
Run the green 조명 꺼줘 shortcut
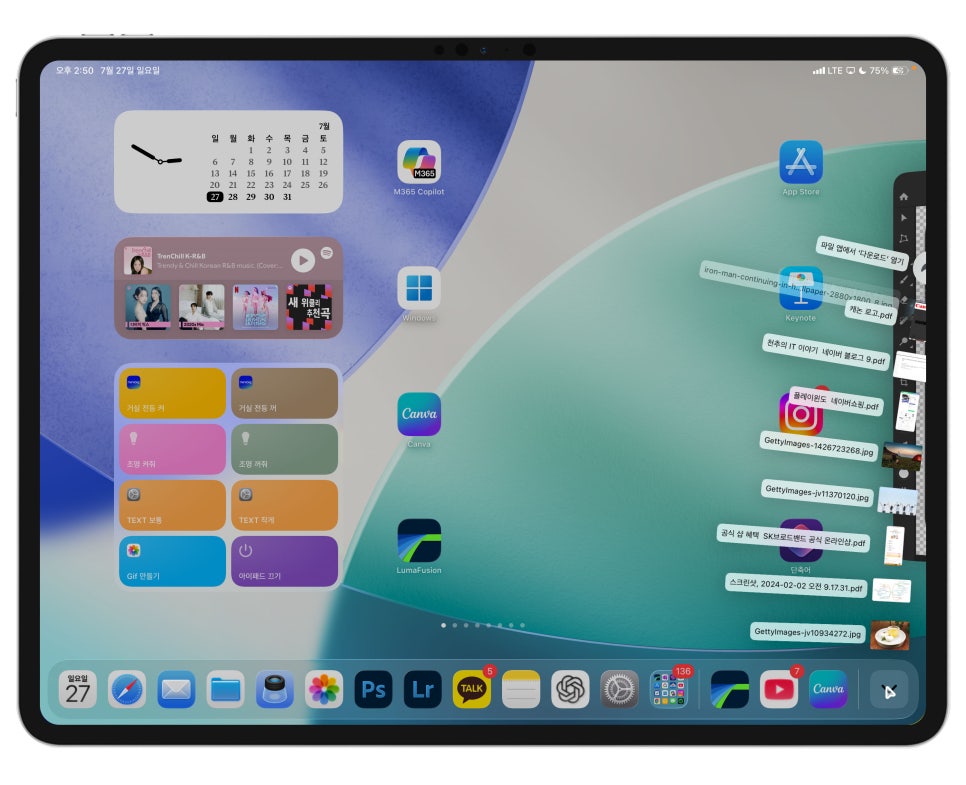point(285,449)
